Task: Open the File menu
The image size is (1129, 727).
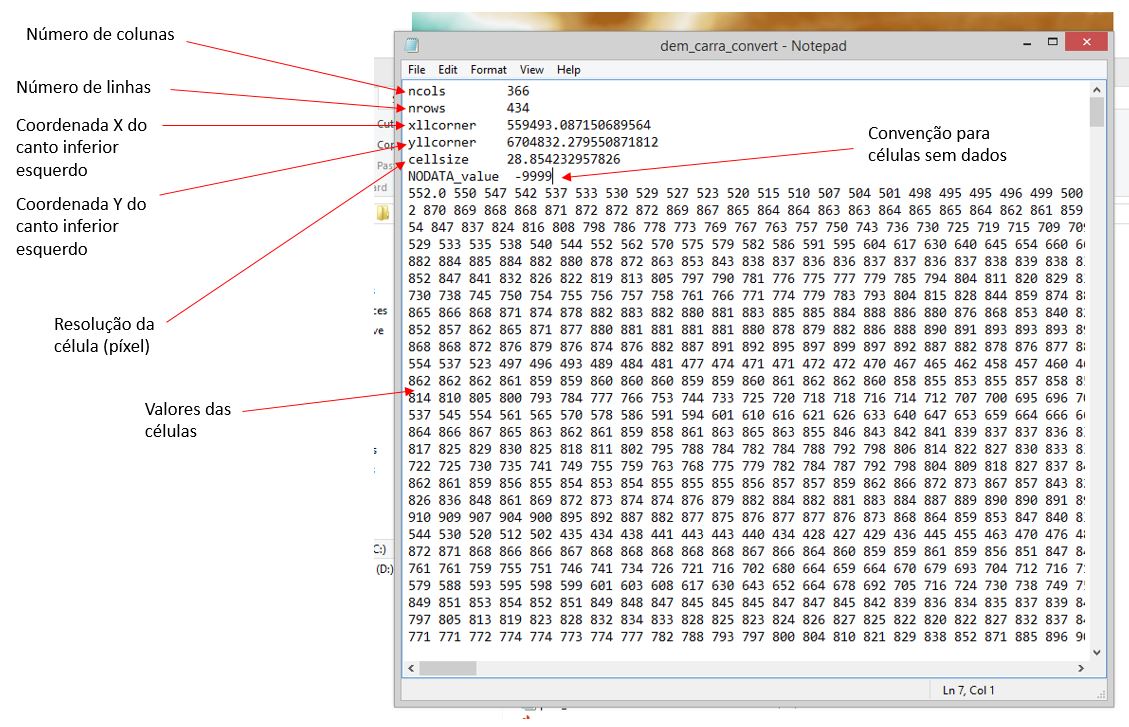Action: [x=417, y=69]
